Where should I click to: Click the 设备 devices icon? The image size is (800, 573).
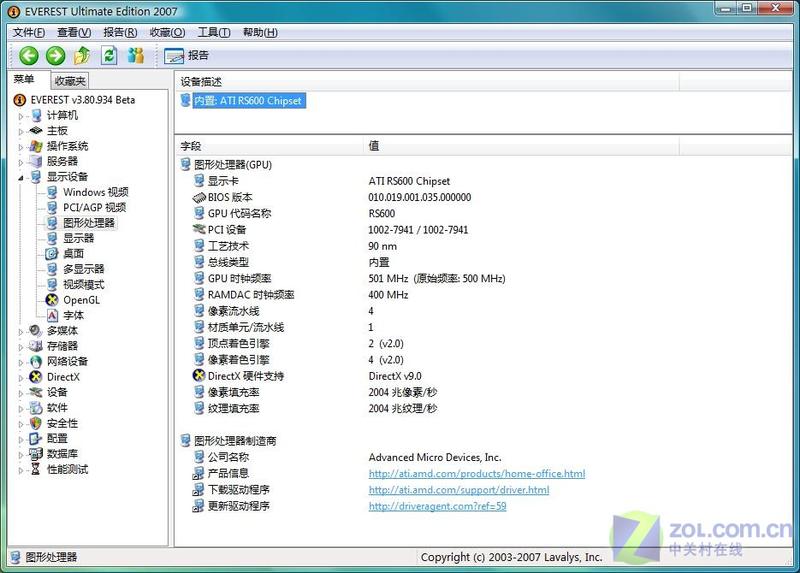(36, 392)
